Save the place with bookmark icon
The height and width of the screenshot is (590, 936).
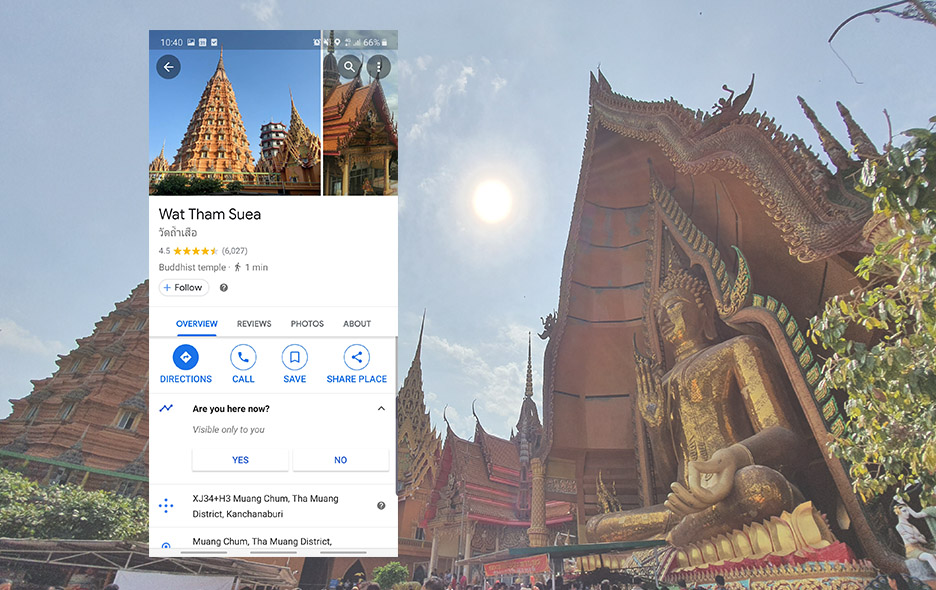(294, 357)
